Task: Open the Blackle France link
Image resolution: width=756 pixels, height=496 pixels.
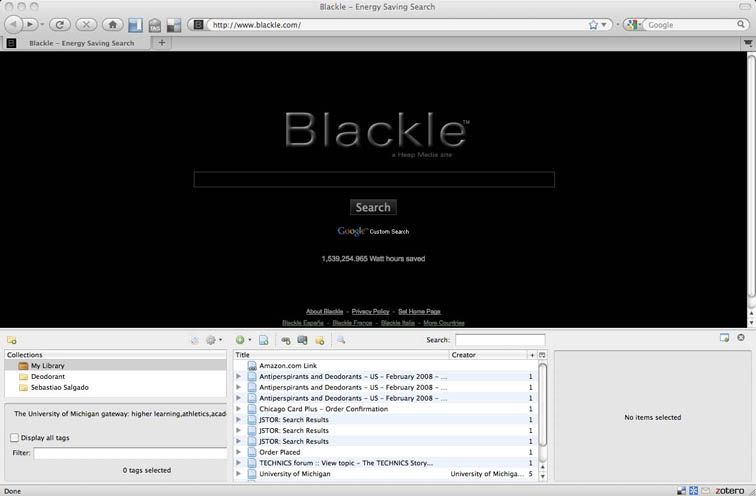Action: 352,323
